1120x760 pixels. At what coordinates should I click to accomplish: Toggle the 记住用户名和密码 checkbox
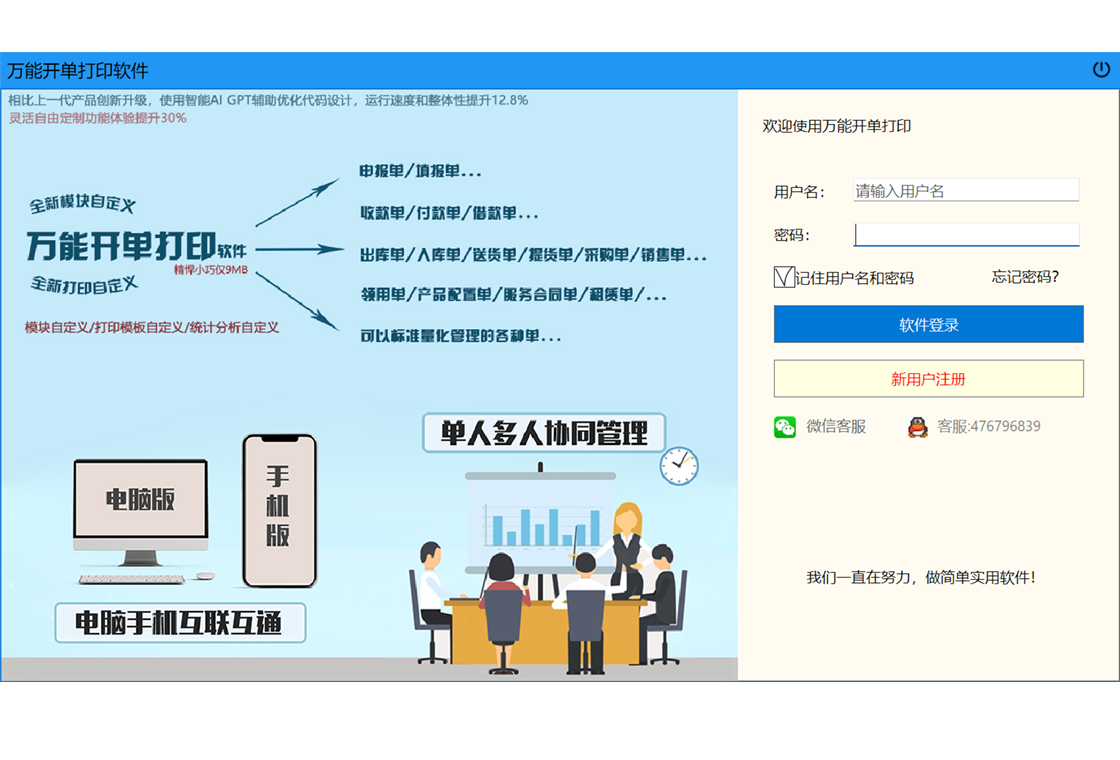[x=784, y=277]
